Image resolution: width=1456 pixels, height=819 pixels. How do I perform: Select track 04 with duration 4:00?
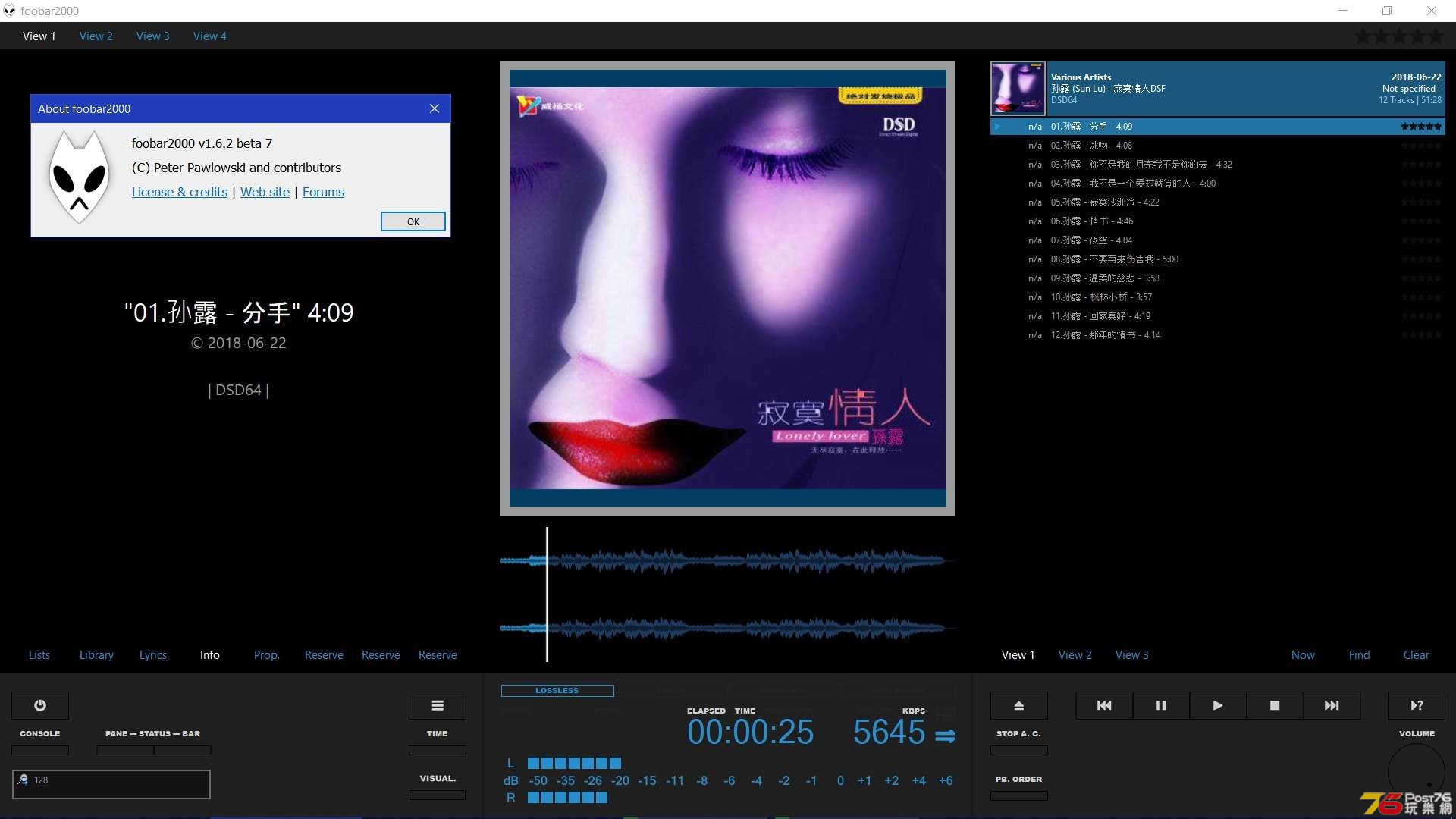1218,184
